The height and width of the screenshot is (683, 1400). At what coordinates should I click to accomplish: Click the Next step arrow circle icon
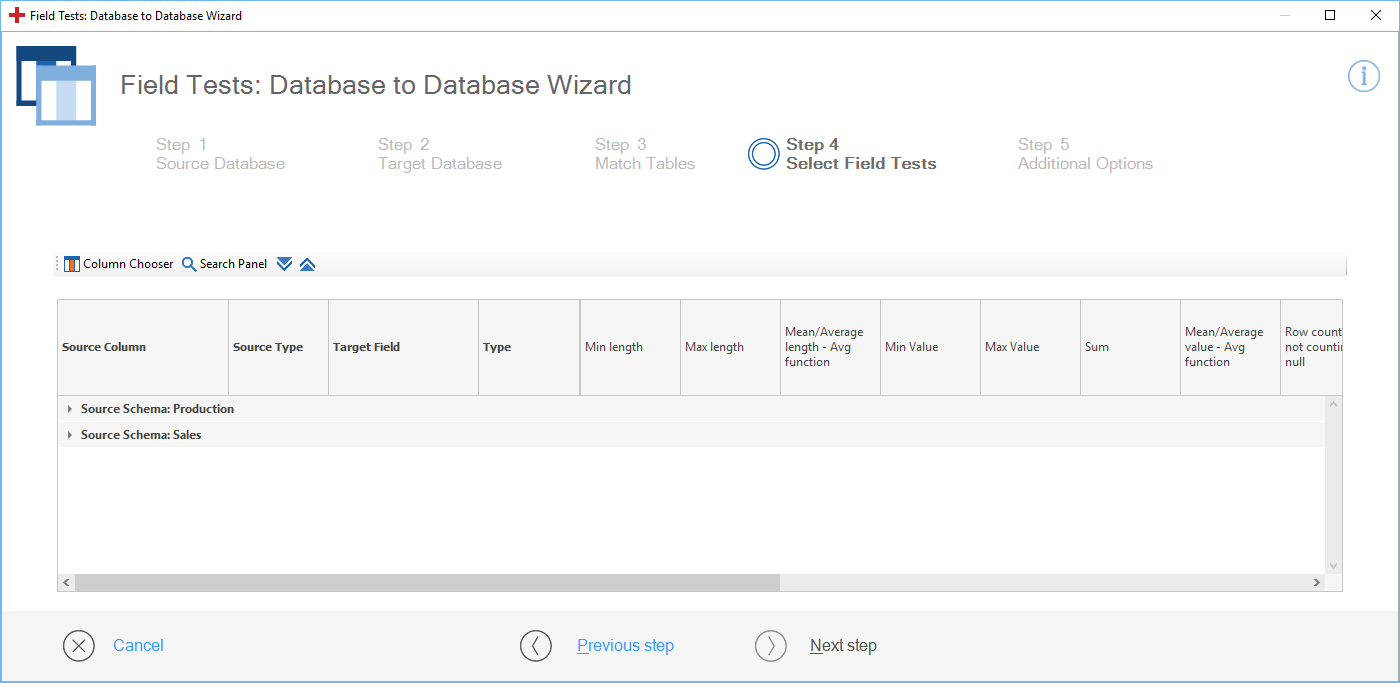pos(771,646)
